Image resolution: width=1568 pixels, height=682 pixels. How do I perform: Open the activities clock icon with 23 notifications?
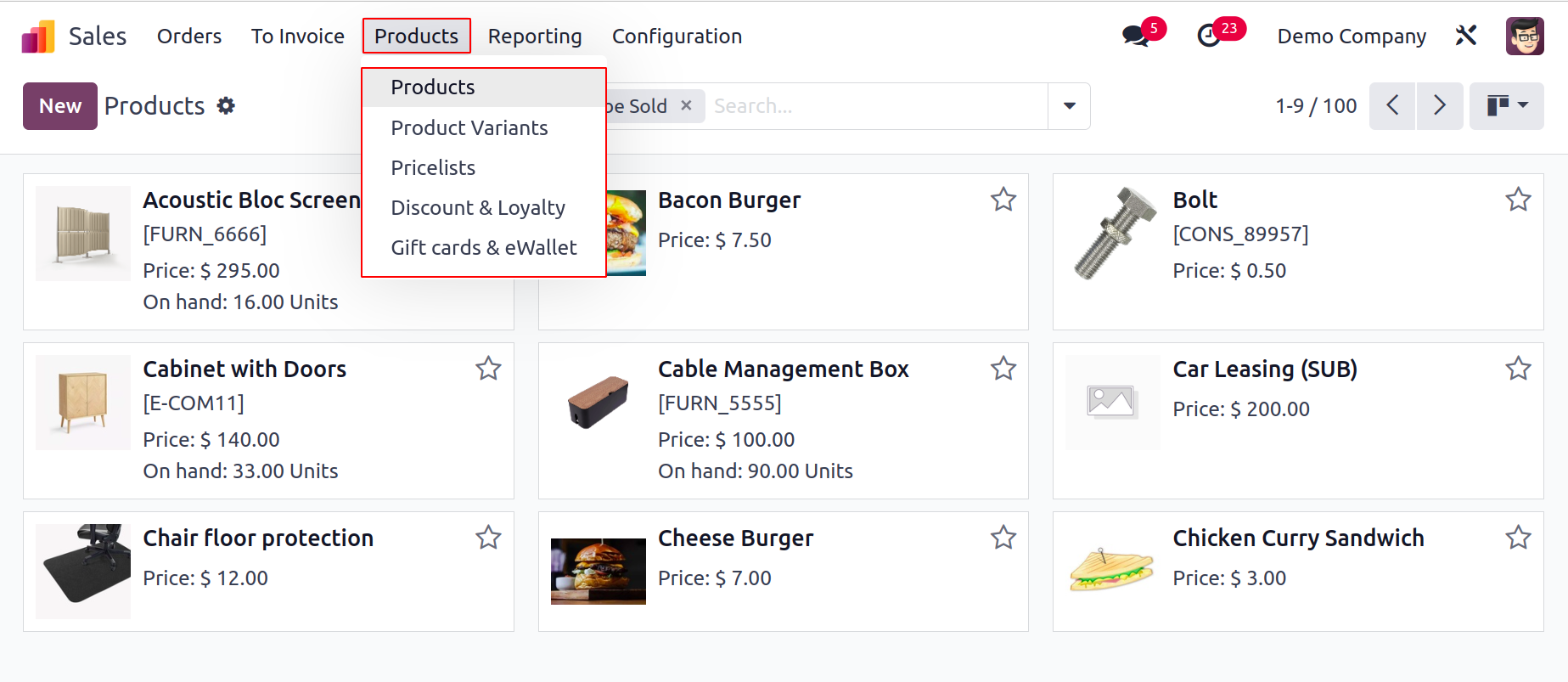(x=1209, y=36)
